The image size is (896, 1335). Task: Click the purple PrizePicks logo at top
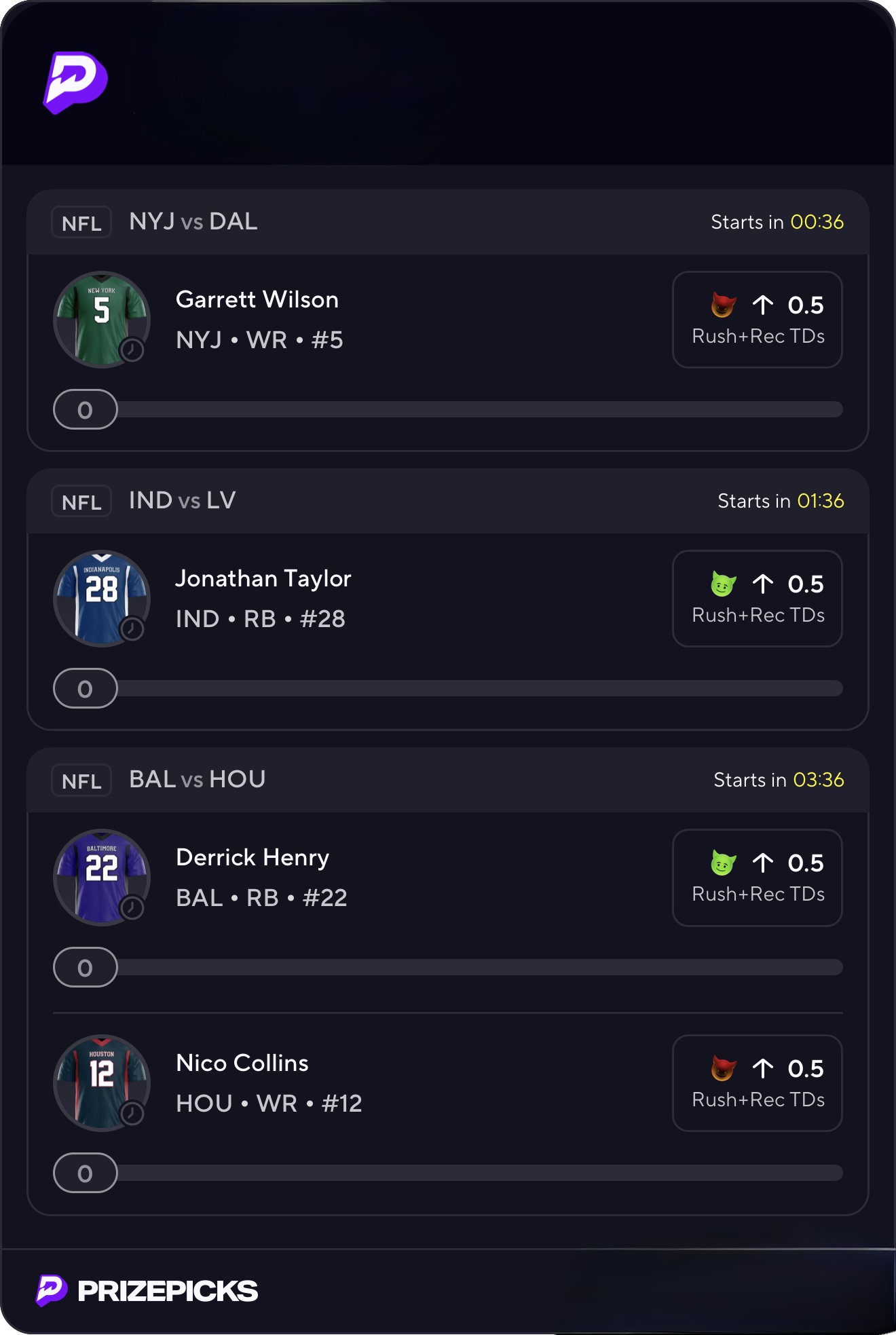[x=75, y=82]
